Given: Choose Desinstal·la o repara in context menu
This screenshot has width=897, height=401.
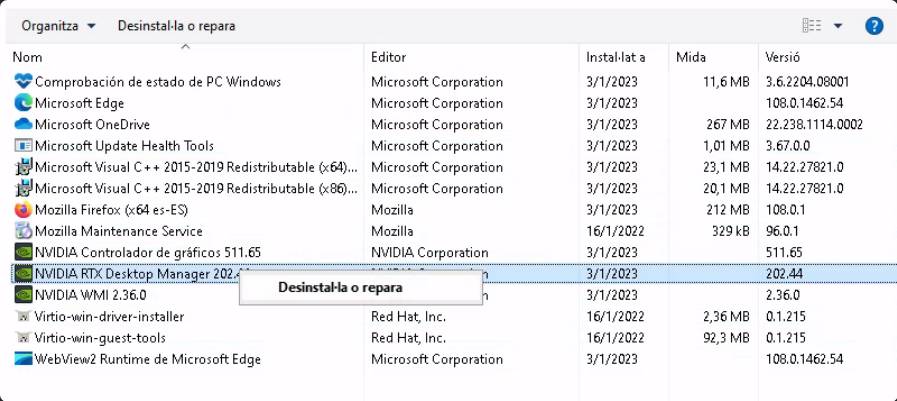Looking at the screenshot, I should (x=340, y=288).
